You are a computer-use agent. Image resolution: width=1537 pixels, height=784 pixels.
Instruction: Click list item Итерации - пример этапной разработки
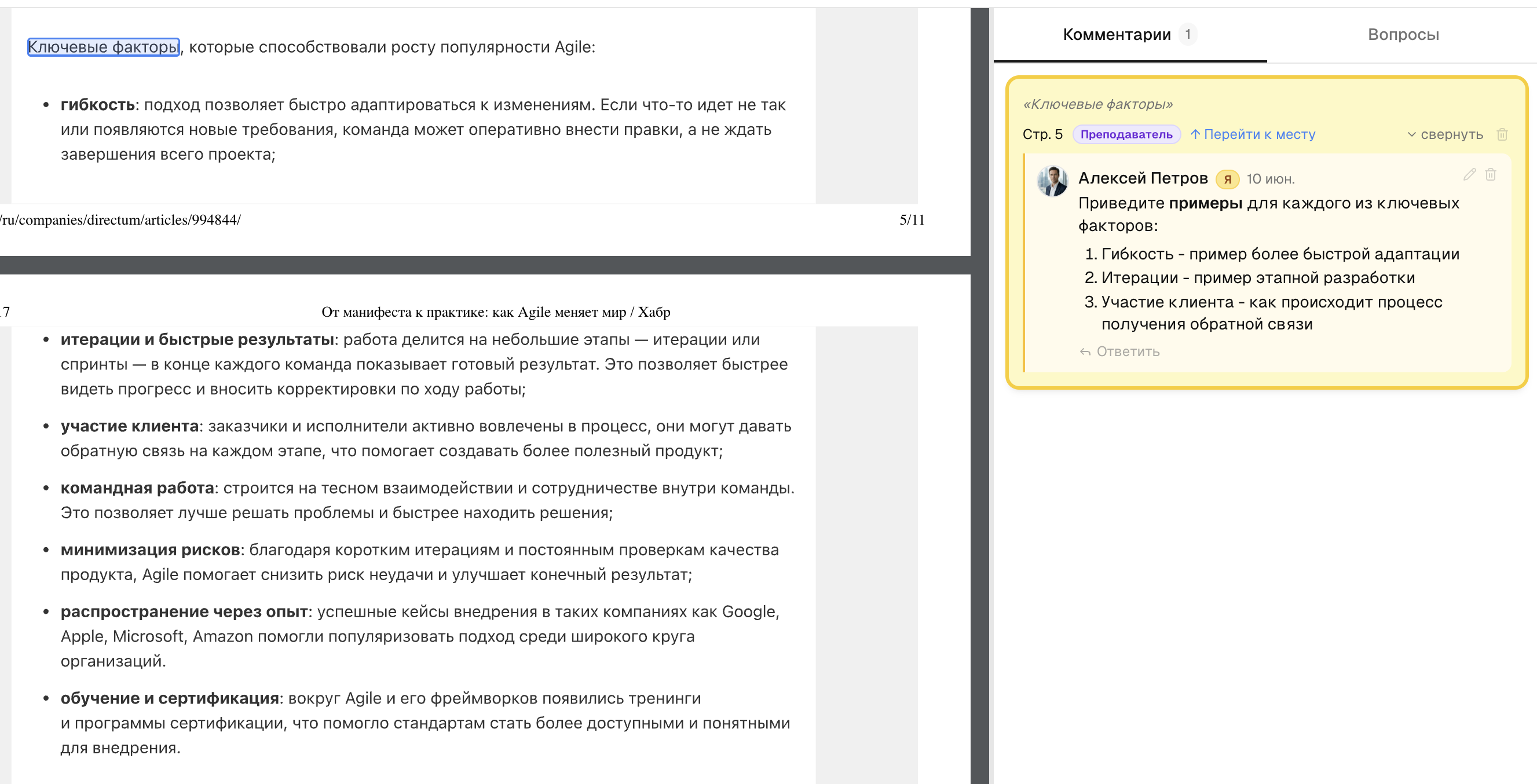coord(1258,277)
